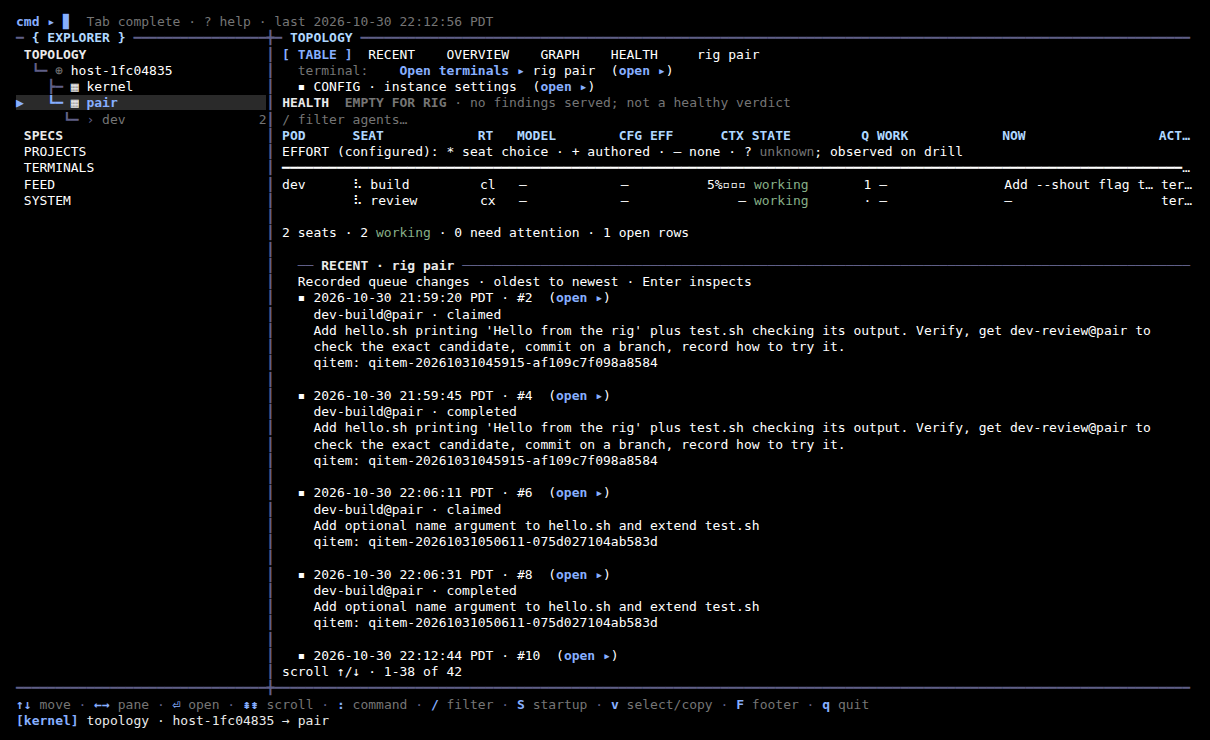Switch to the GRAPH tab
Screen dimensions: 1210x740
coord(559,55)
